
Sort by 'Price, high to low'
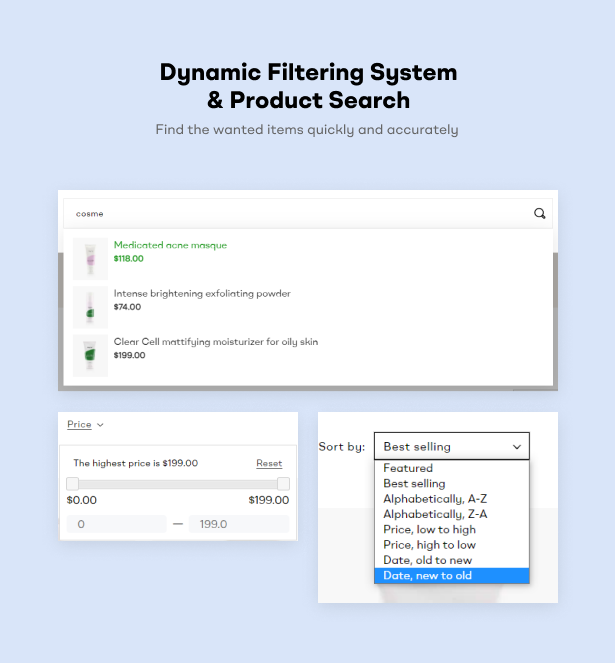pos(452,545)
